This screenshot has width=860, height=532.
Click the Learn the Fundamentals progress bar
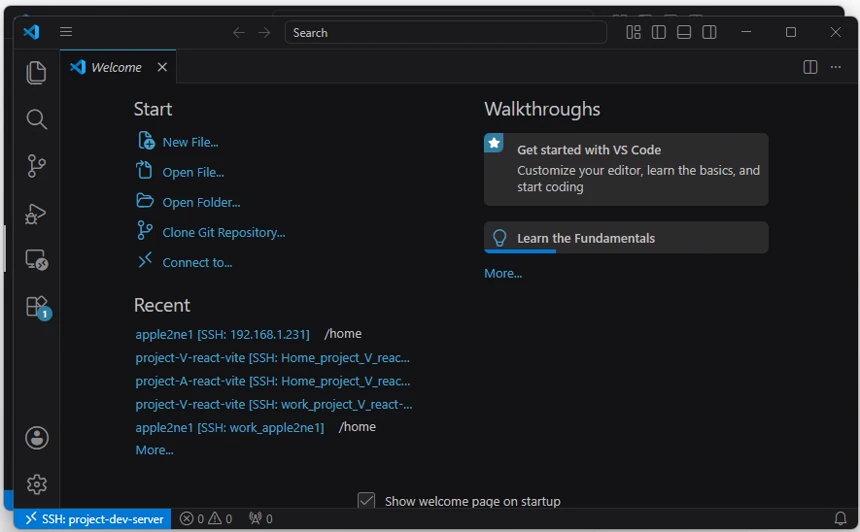(520, 251)
